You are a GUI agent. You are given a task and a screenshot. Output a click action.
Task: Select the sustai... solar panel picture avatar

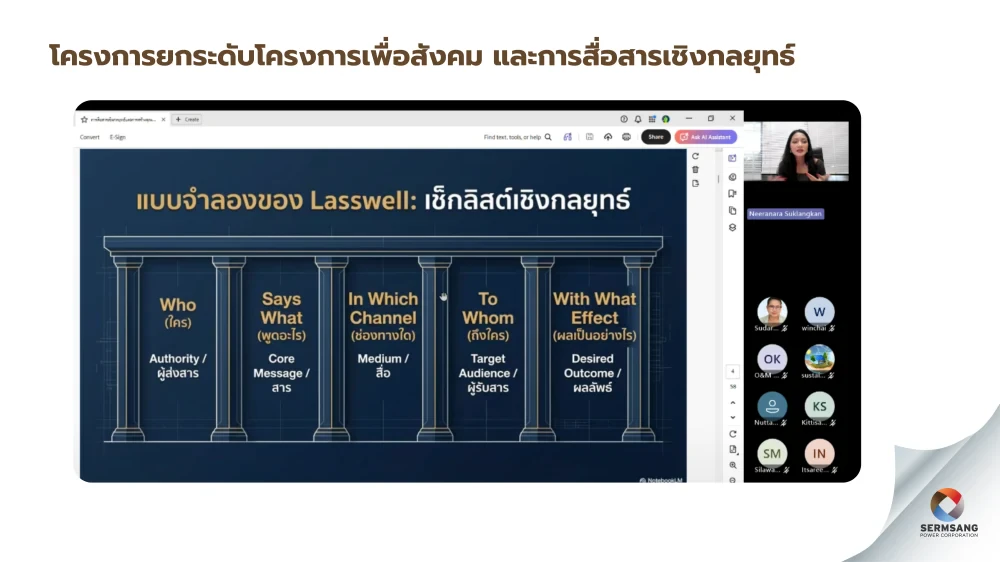tap(820, 359)
